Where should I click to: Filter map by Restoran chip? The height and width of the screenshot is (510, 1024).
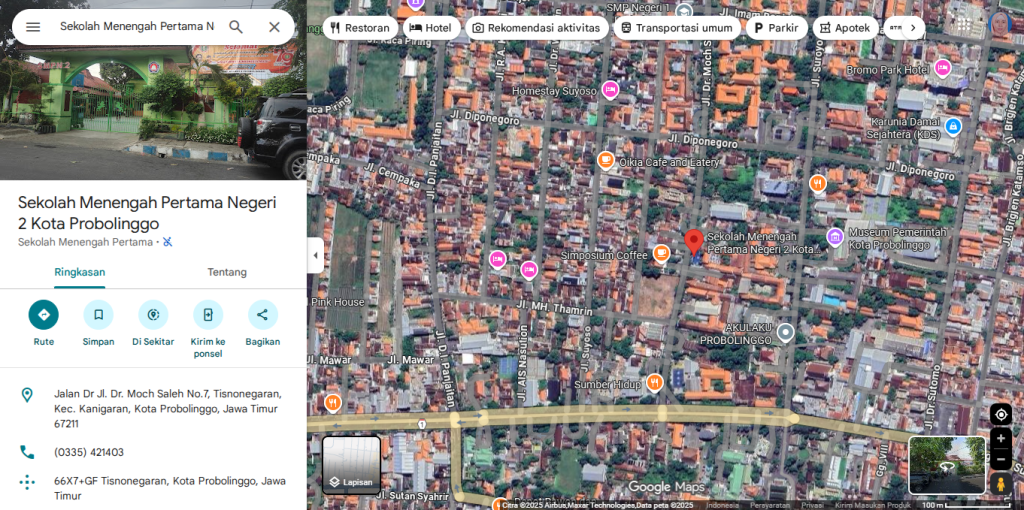coord(360,28)
